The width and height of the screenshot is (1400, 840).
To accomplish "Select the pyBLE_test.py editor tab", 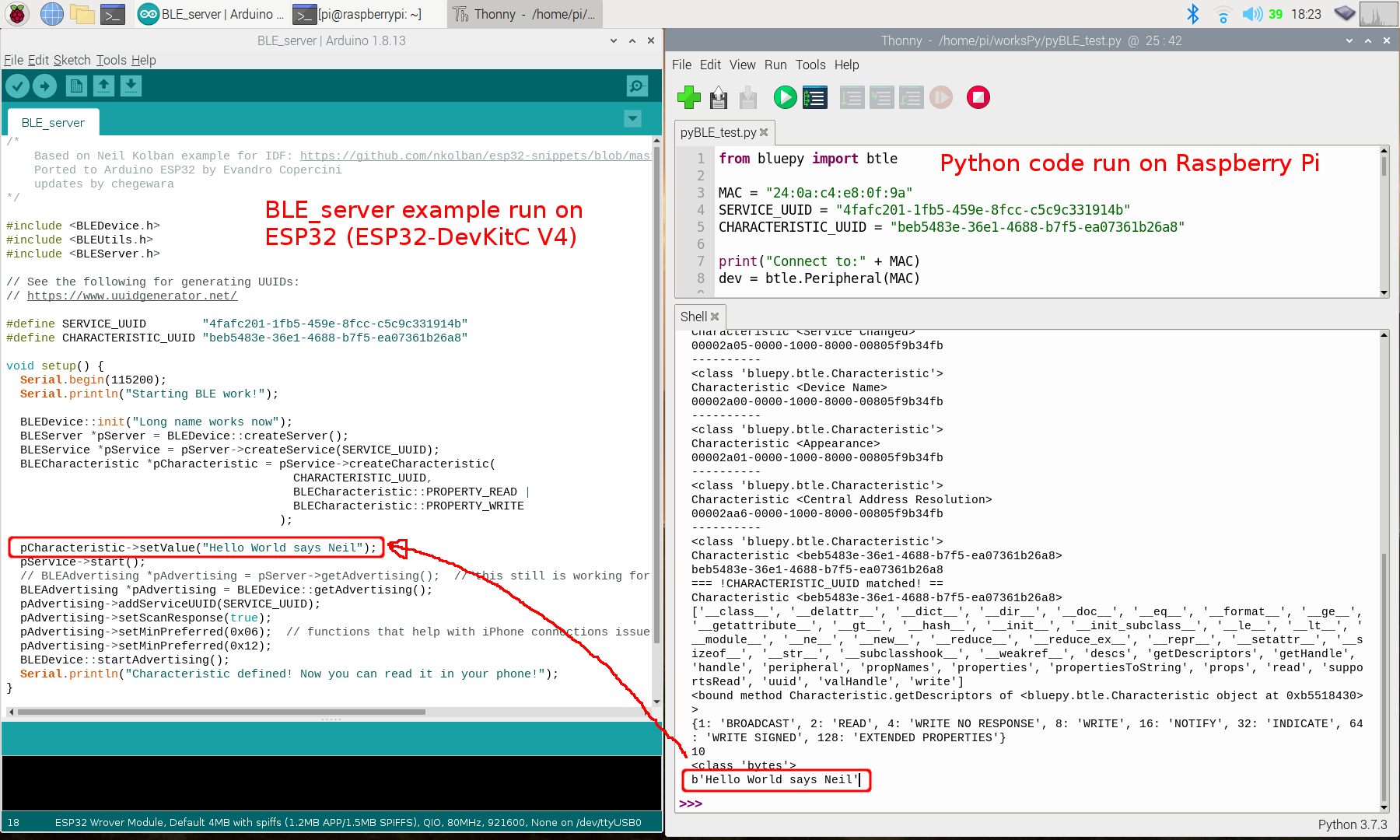I will tap(718, 132).
